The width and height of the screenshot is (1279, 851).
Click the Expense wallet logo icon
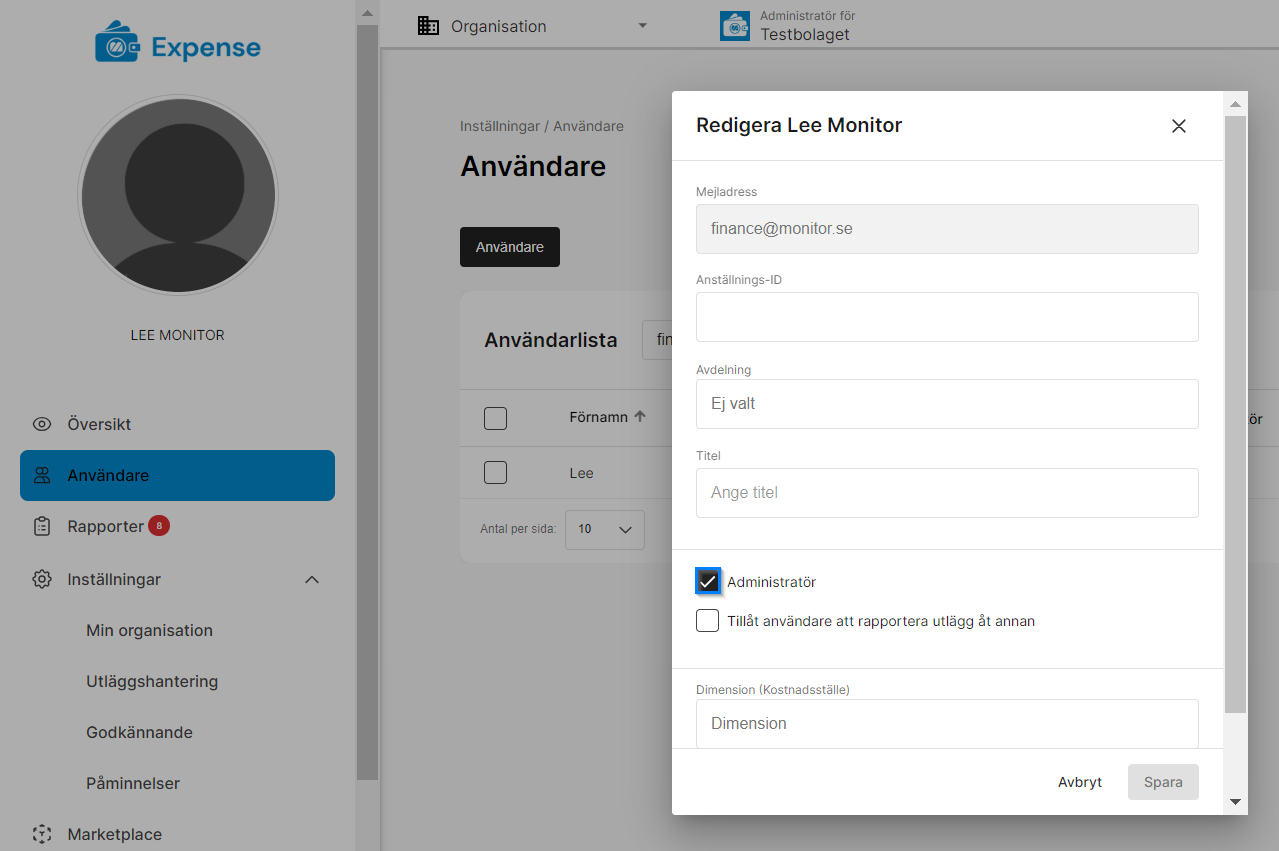tap(117, 46)
